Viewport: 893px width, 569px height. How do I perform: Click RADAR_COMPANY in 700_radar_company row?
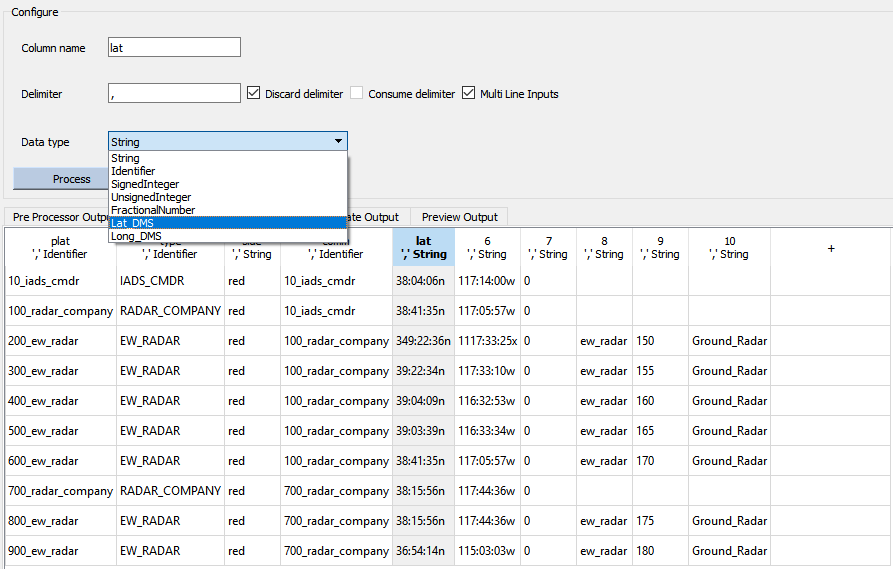click(x=170, y=491)
